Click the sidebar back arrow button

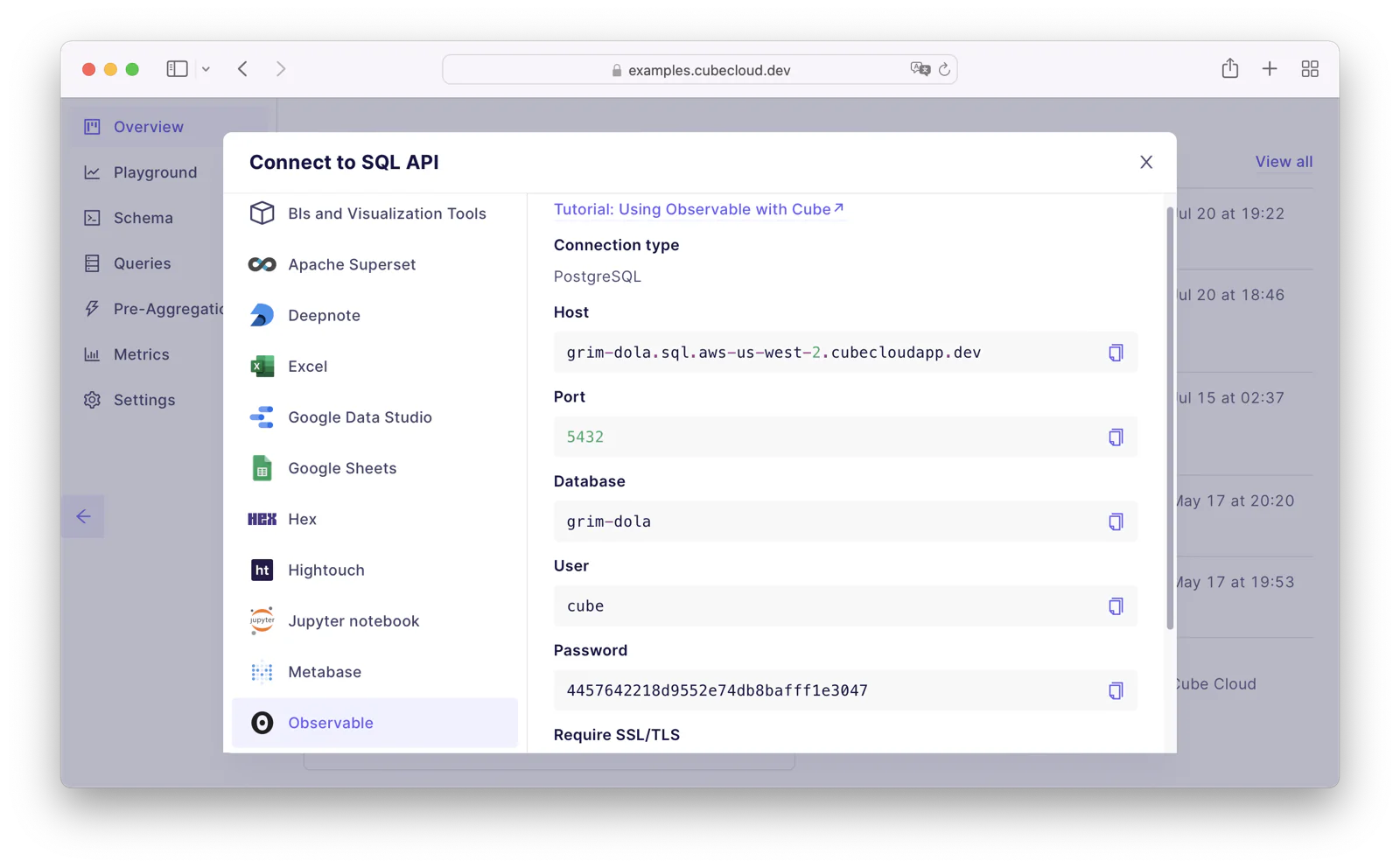click(x=83, y=516)
